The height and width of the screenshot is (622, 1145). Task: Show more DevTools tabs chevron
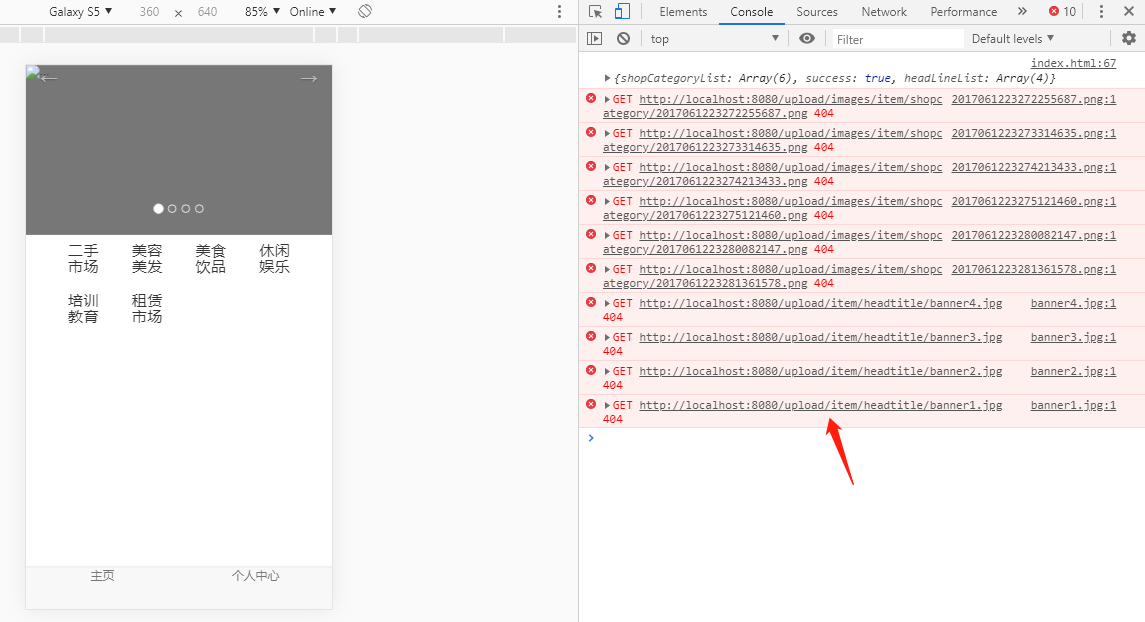[x=1022, y=12]
